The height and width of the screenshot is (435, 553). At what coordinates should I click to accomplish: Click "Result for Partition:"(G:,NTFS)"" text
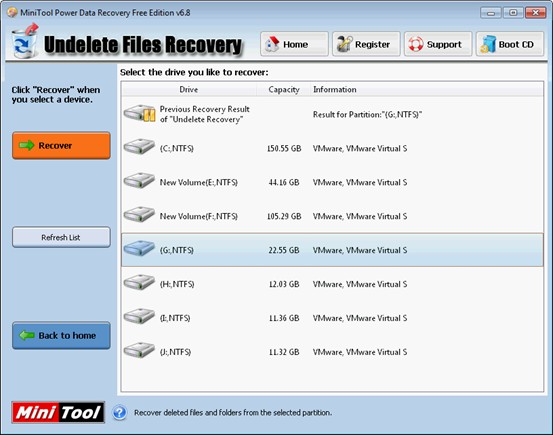pos(367,114)
